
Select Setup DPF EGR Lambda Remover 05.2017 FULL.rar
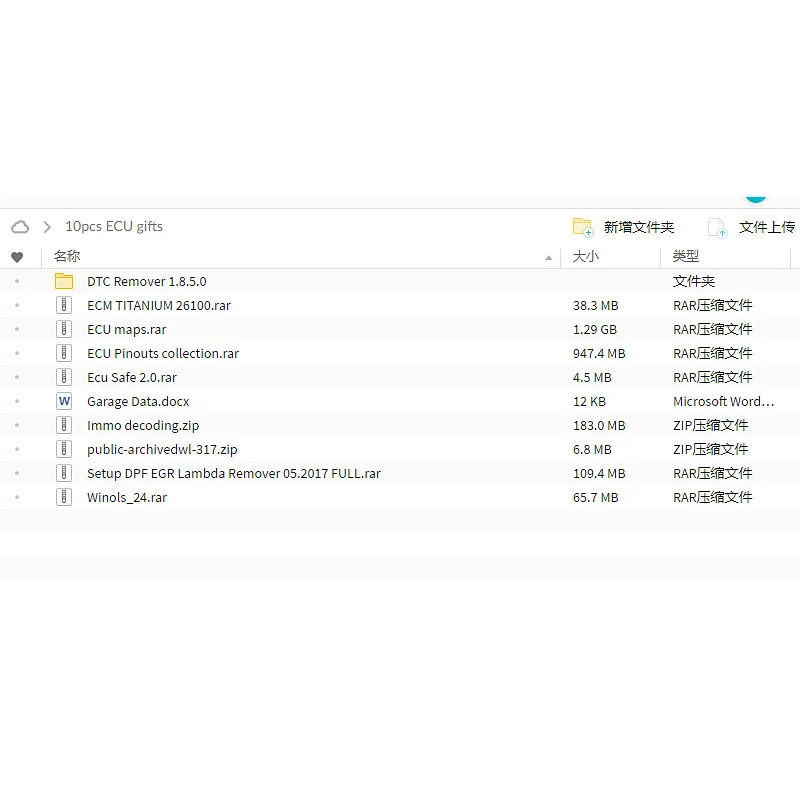point(234,473)
